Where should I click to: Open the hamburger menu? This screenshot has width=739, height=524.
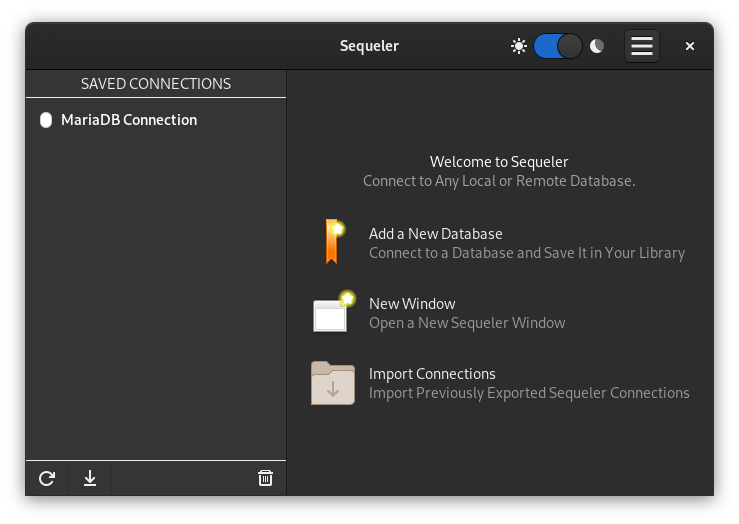[x=641, y=46]
